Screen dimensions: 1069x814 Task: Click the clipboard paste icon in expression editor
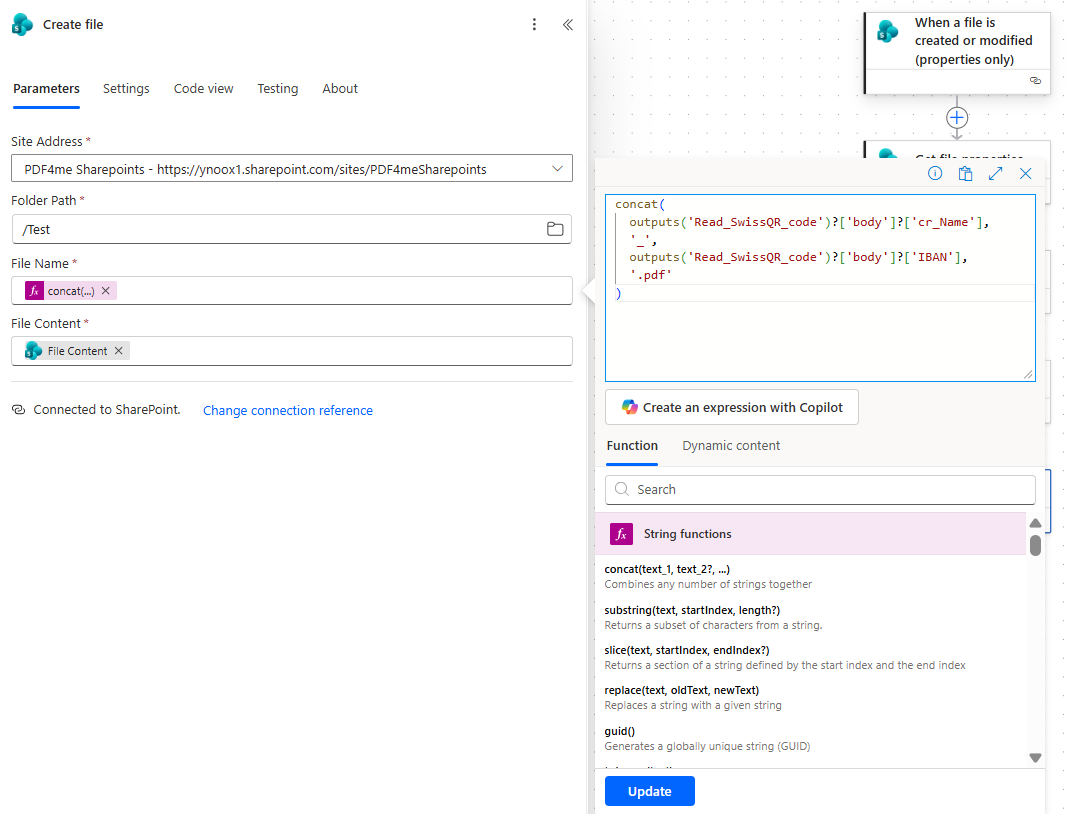coord(965,173)
